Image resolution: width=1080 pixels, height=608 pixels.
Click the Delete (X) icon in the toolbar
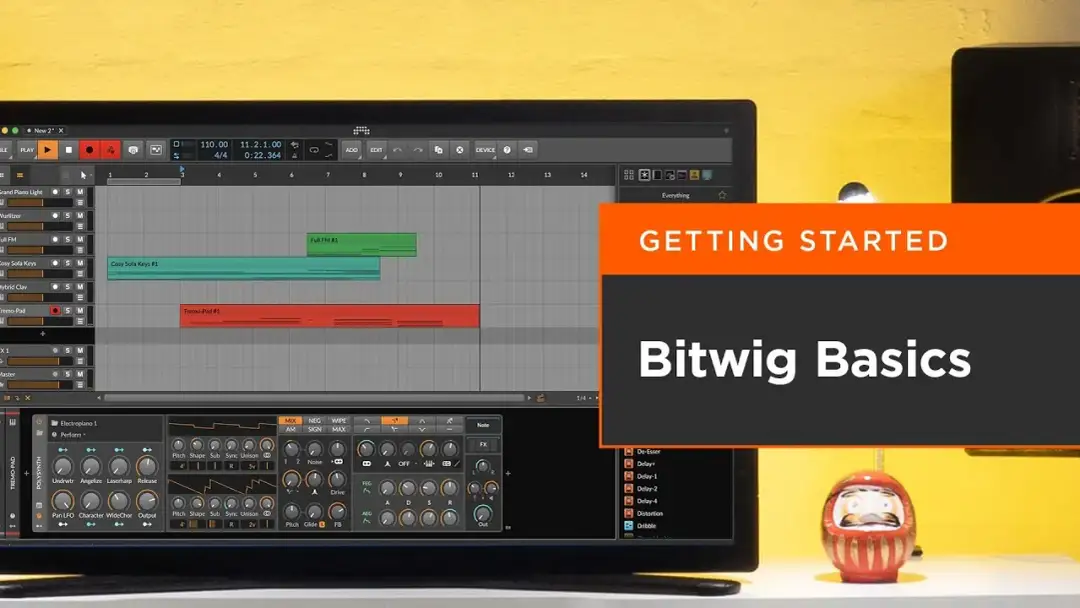point(460,150)
